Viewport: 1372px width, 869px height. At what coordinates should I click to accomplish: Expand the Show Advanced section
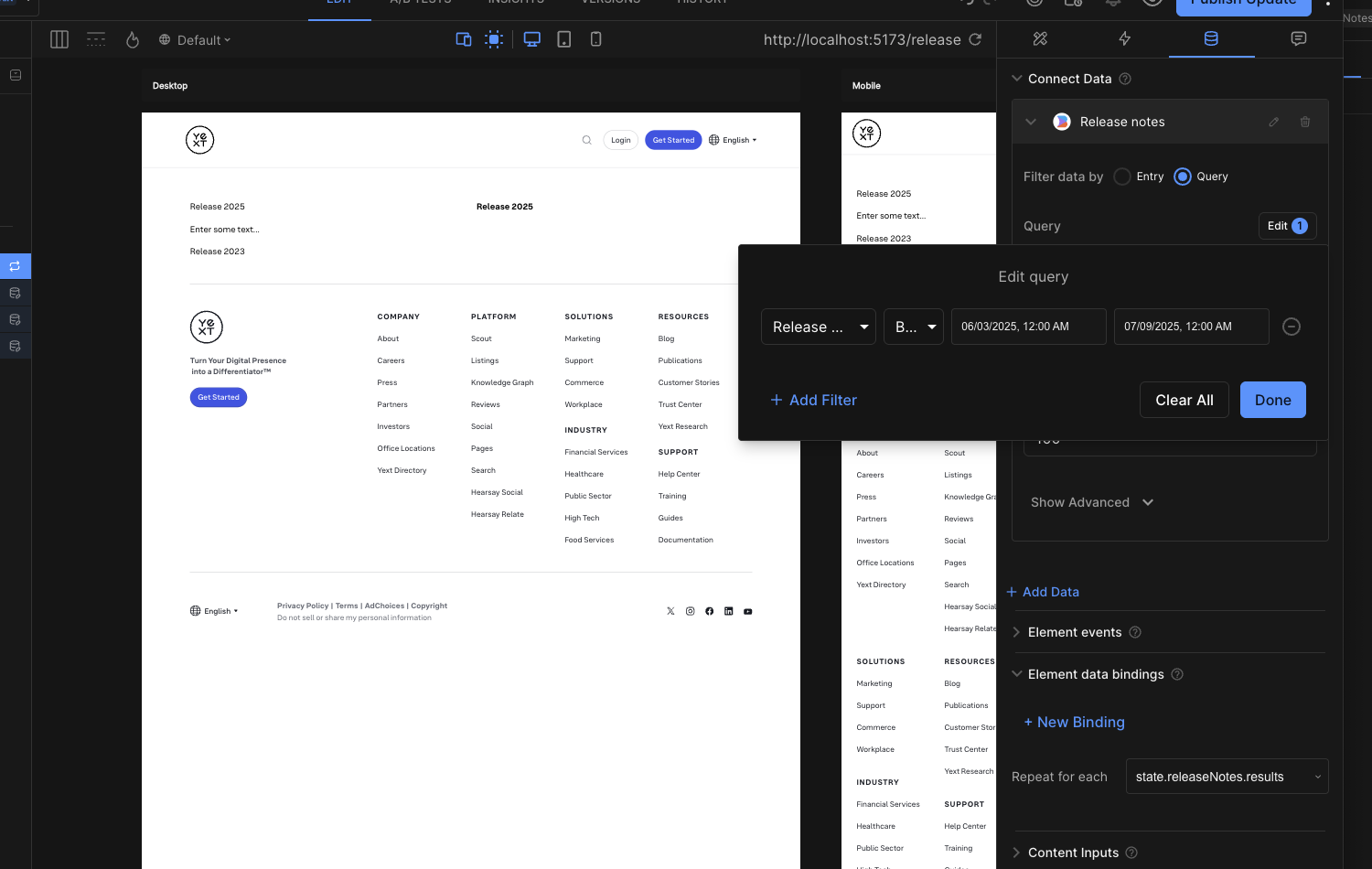[1091, 502]
